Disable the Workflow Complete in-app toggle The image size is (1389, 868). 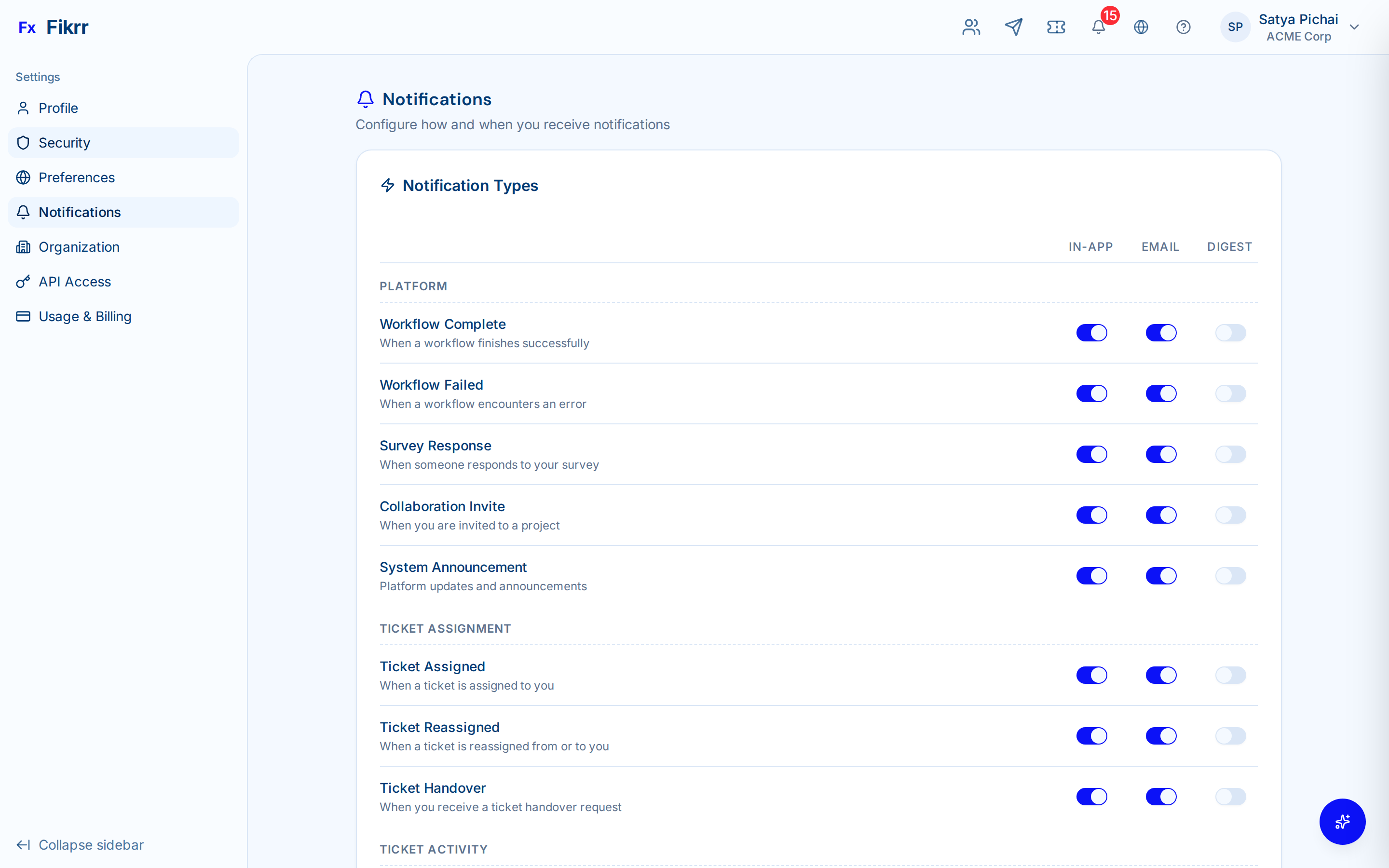(x=1091, y=332)
